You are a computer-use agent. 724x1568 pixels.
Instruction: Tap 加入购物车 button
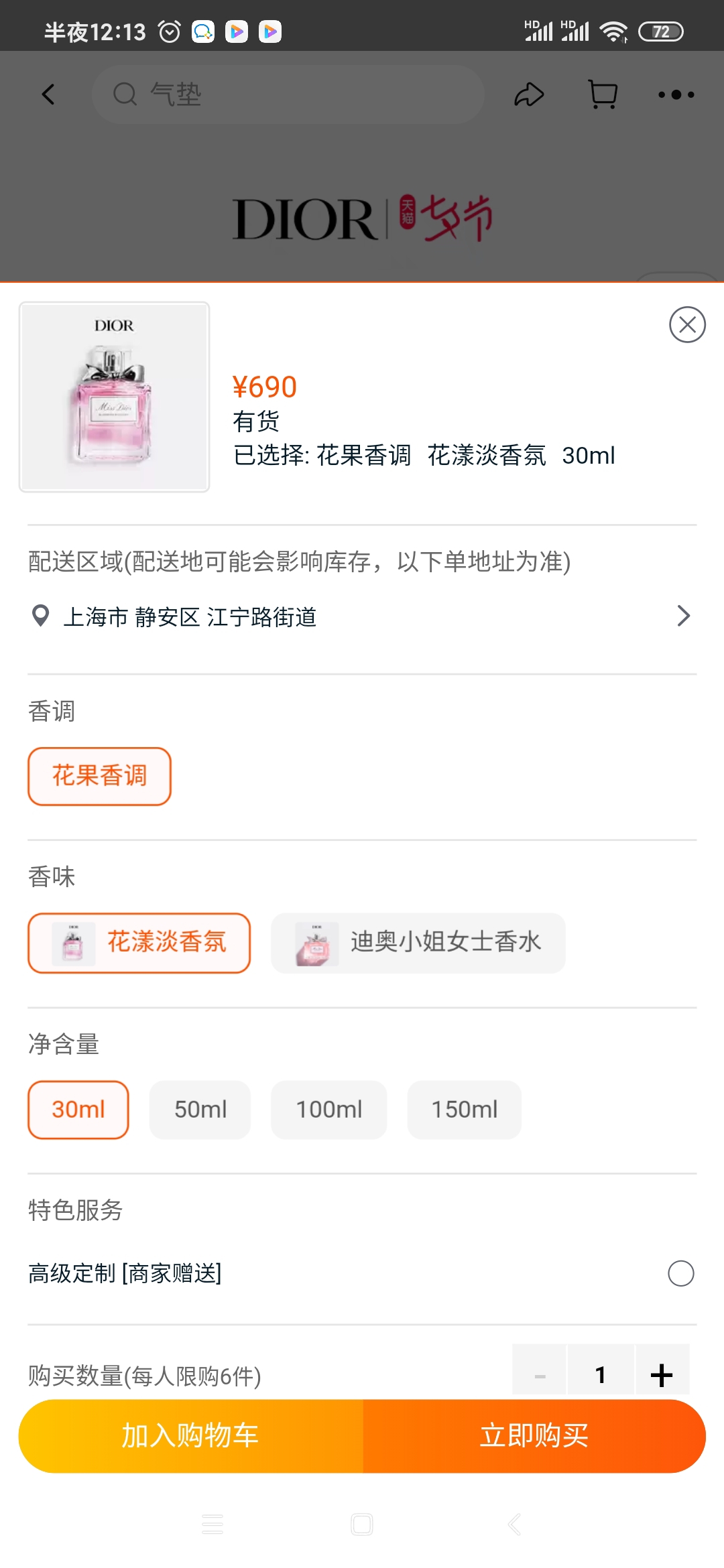[x=191, y=1436]
